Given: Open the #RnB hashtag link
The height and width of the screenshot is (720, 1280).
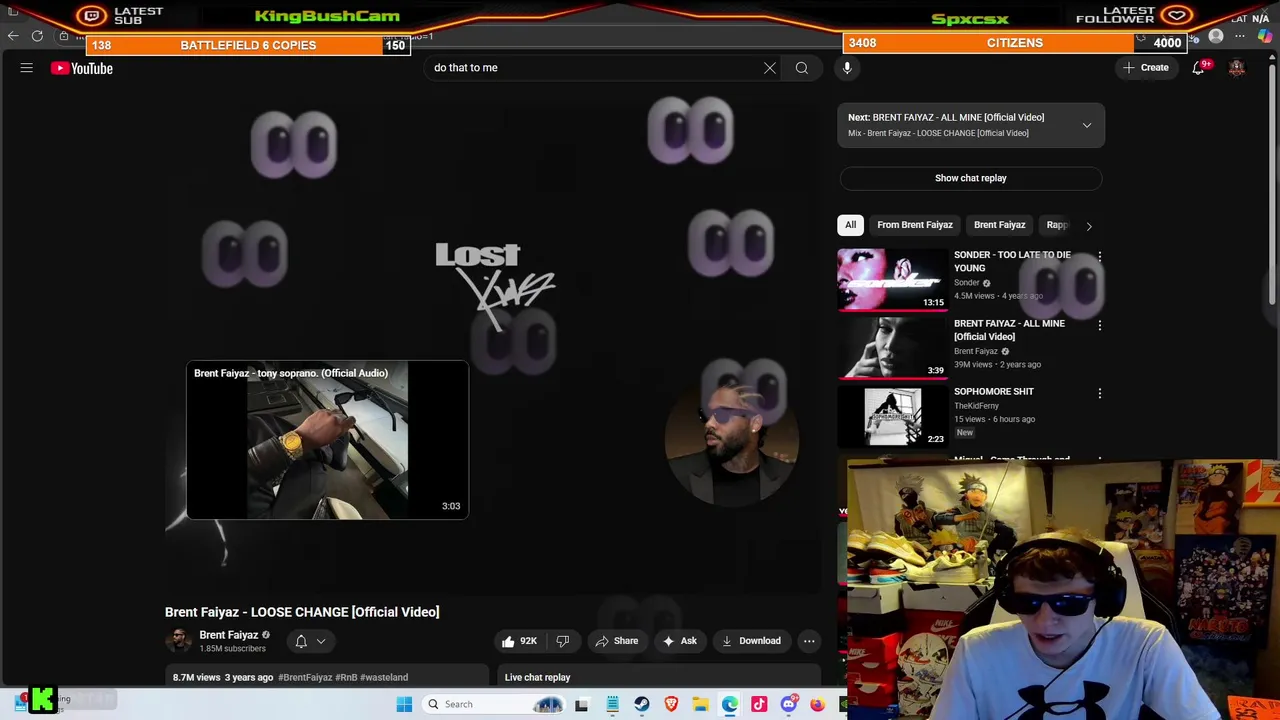Looking at the screenshot, I should tap(346, 677).
